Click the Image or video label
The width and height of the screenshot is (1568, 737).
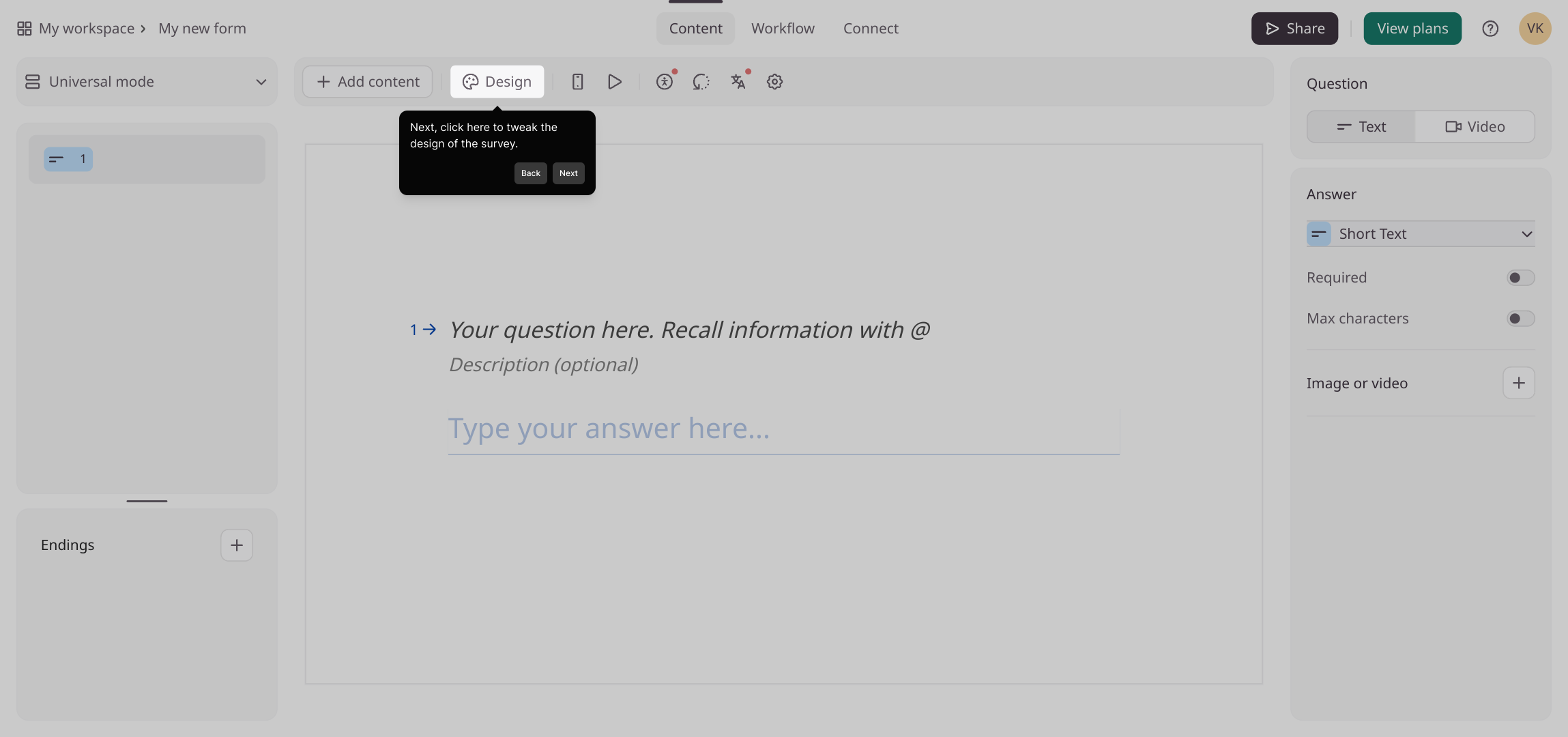pos(1357,384)
